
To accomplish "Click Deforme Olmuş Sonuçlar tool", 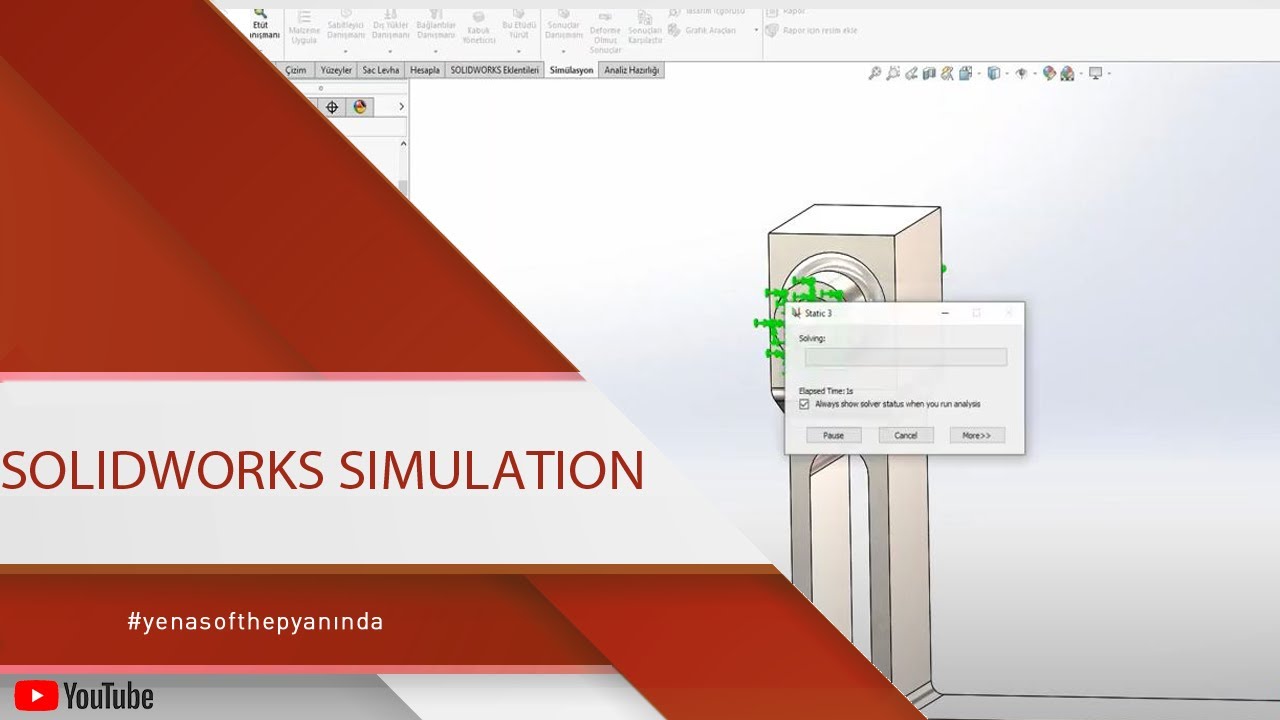I will pos(605,32).
